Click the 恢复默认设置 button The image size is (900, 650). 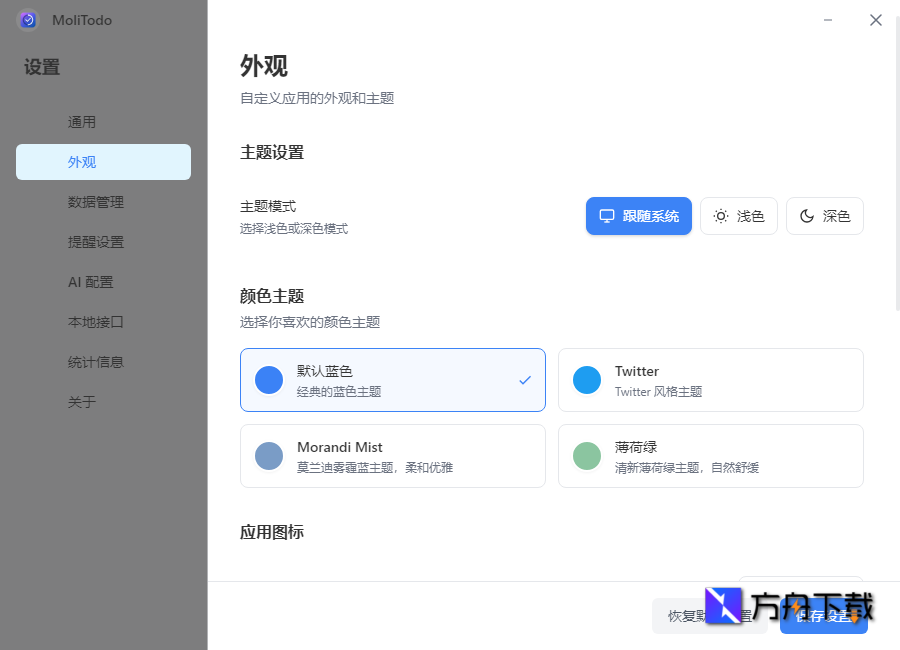pos(709,616)
